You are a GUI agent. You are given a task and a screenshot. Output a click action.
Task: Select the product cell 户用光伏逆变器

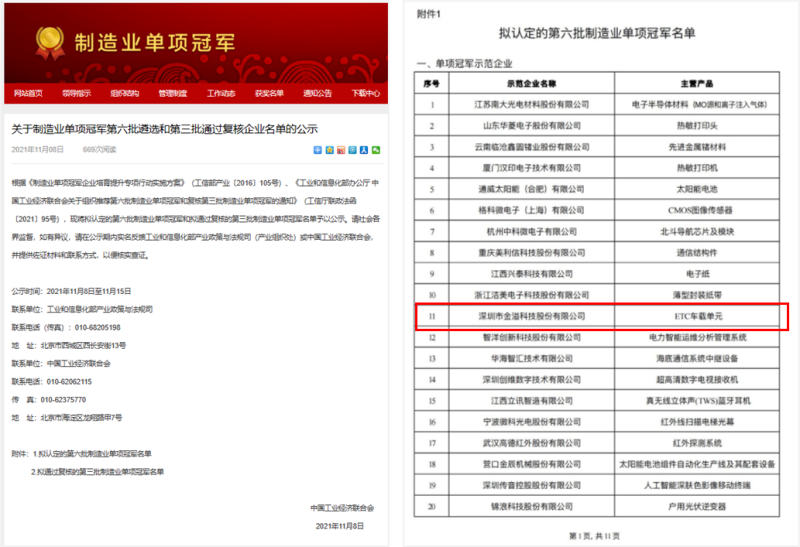click(697, 507)
